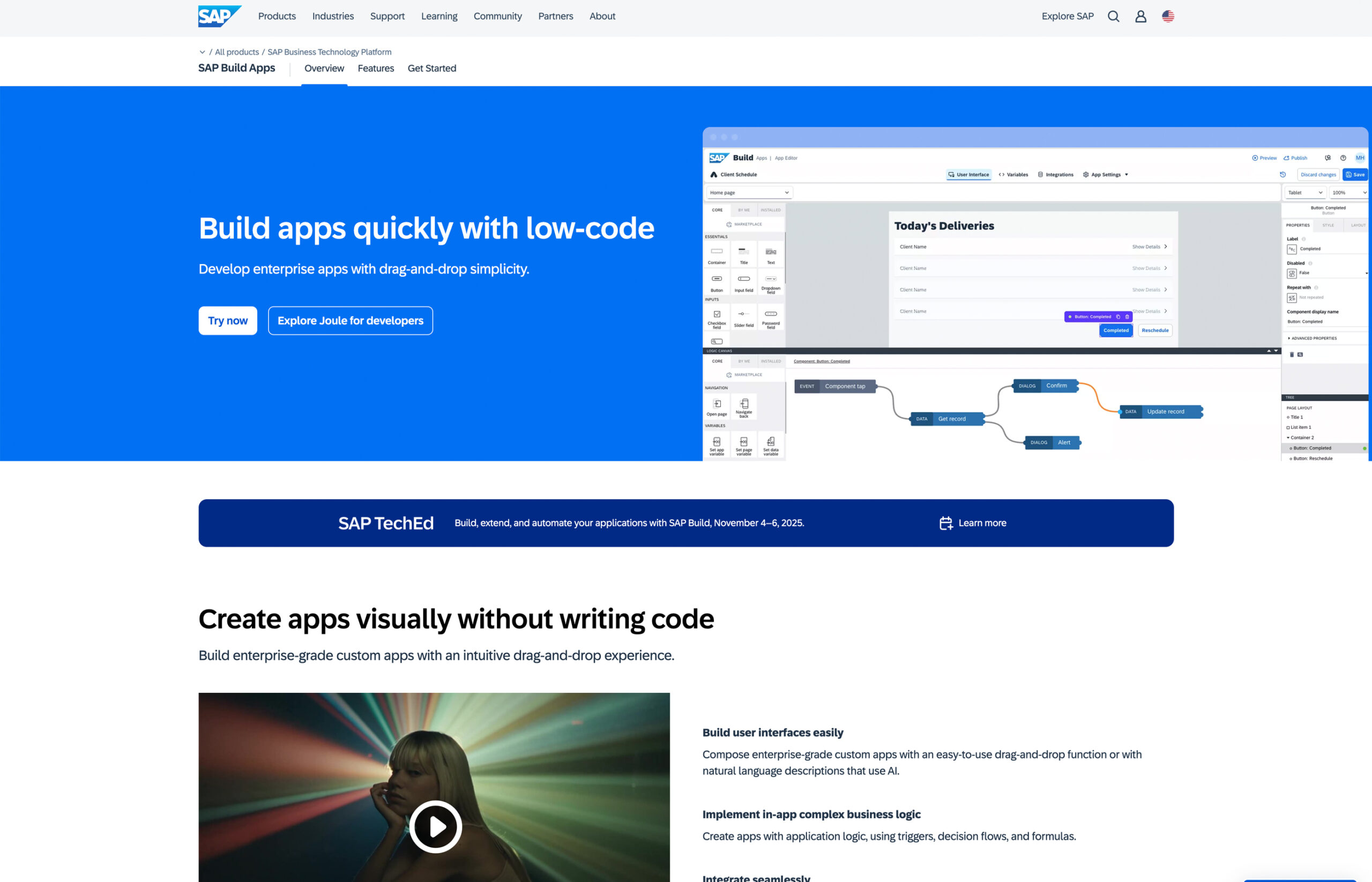Screen dimensions: 1372x882
Task: Select the Overview tab
Action: [x=324, y=69]
